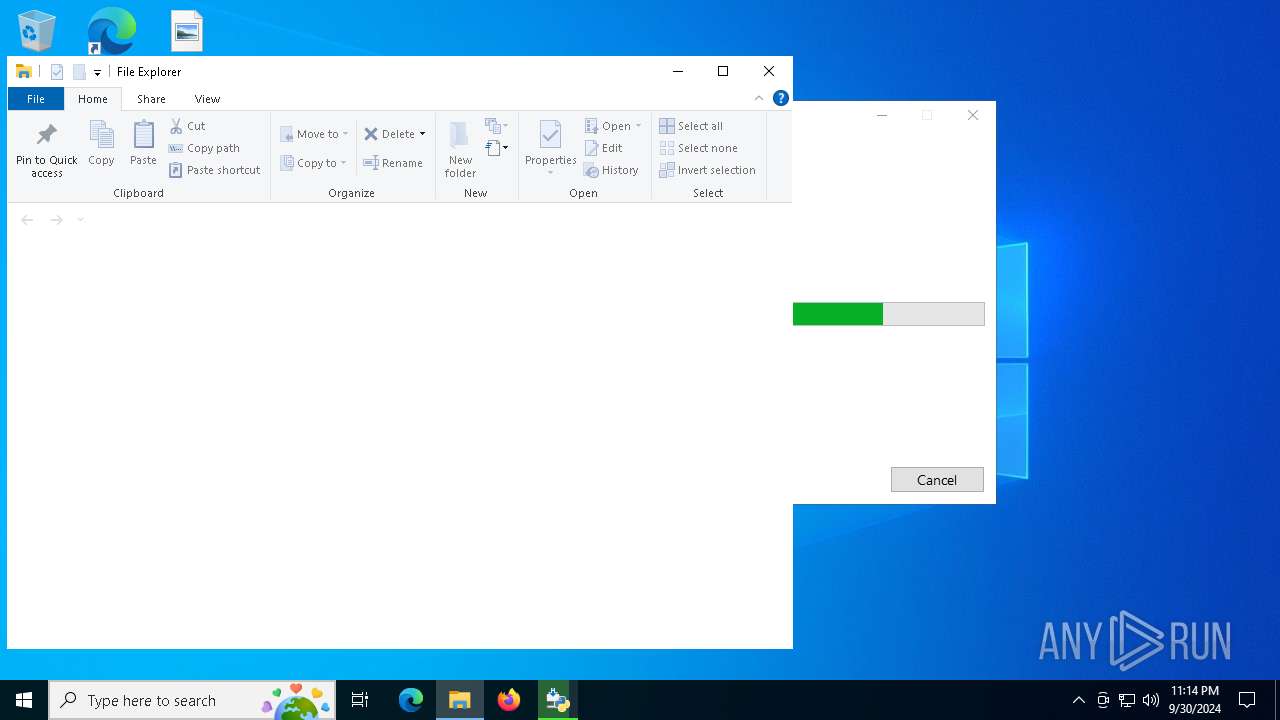Viewport: 1280px width, 720px height.
Task: Collapse the ribbon with the chevron near Help
Action: [759, 98]
